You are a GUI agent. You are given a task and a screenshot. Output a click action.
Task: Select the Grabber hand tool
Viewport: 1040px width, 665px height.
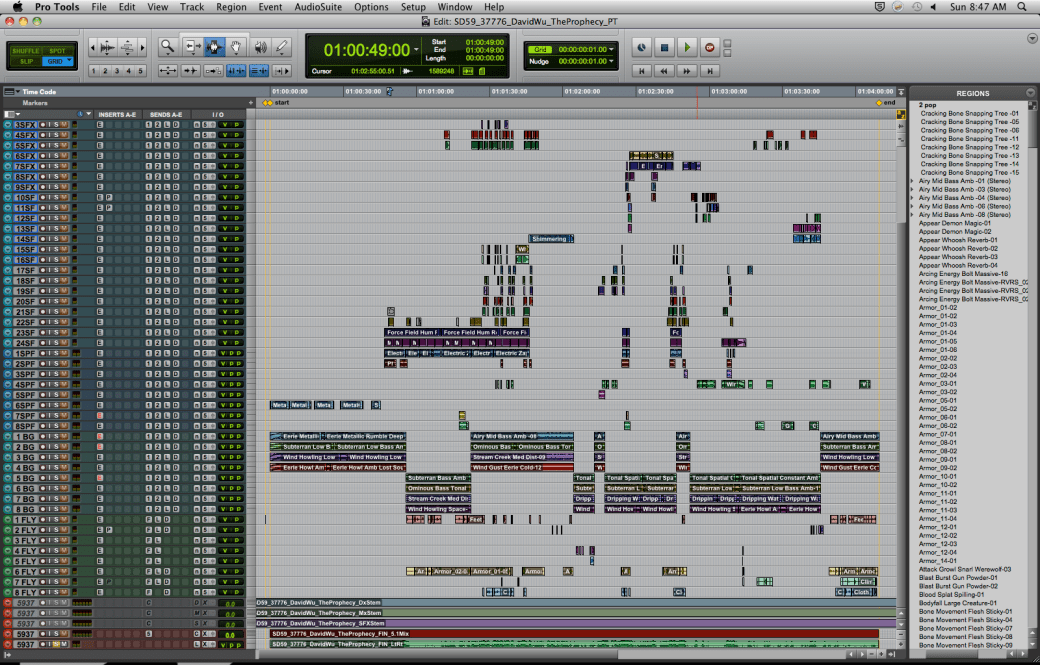(236, 47)
